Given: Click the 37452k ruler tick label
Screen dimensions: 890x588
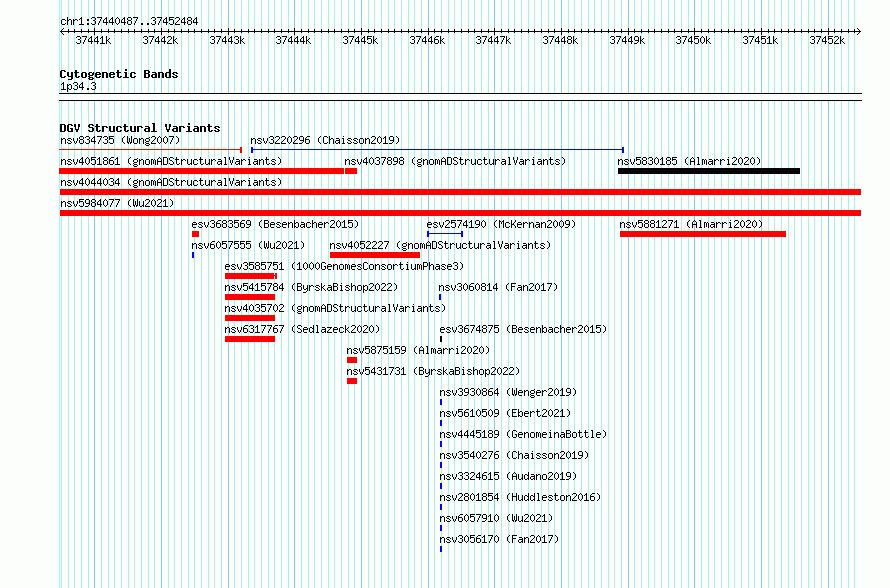Looking at the screenshot, I should [x=827, y=40].
